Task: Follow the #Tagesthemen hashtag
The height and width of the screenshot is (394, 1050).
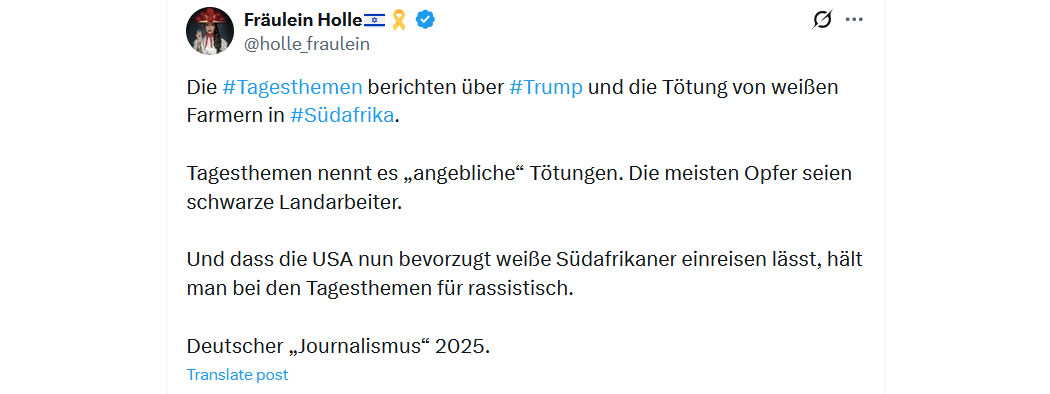Action: [292, 88]
